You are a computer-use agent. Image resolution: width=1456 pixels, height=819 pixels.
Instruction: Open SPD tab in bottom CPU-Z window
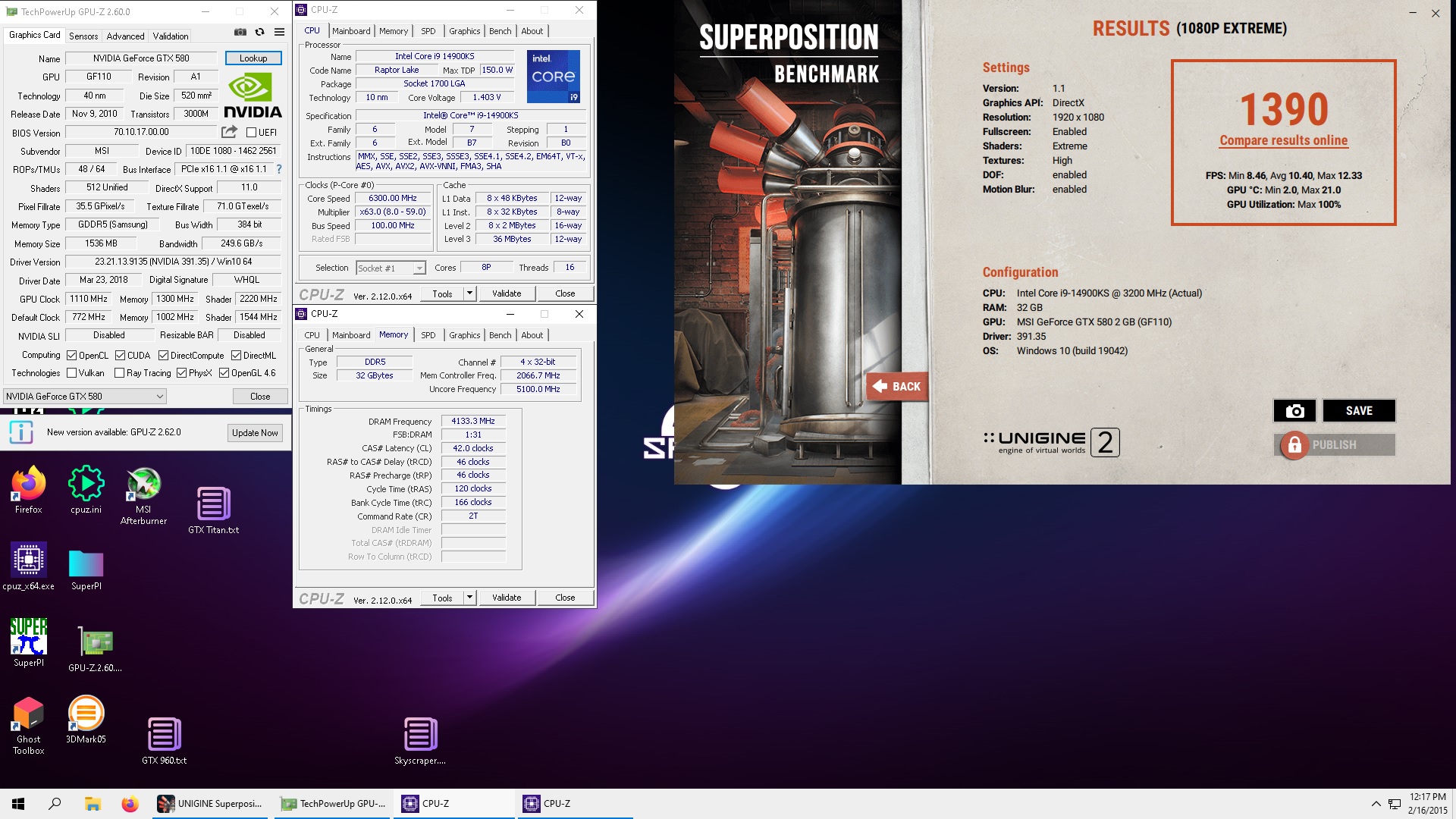[x=428, y=335]
